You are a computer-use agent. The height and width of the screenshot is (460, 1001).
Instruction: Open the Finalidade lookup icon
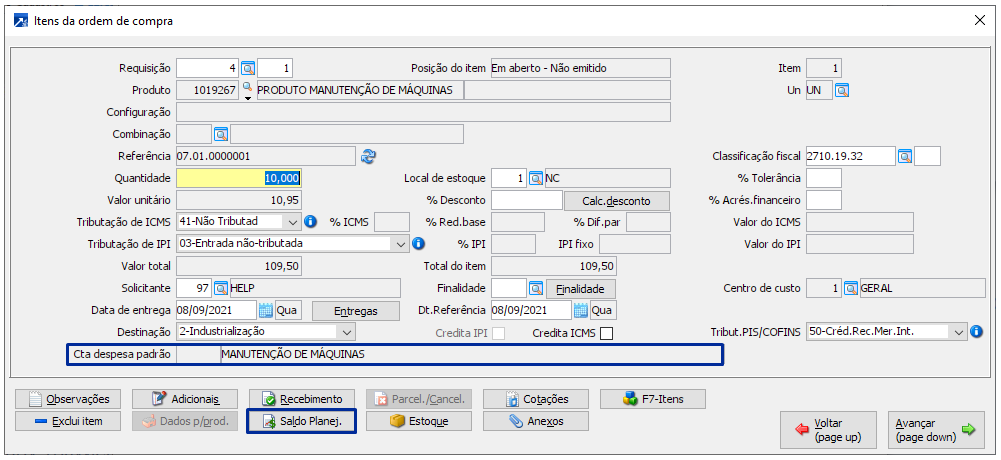536,288
